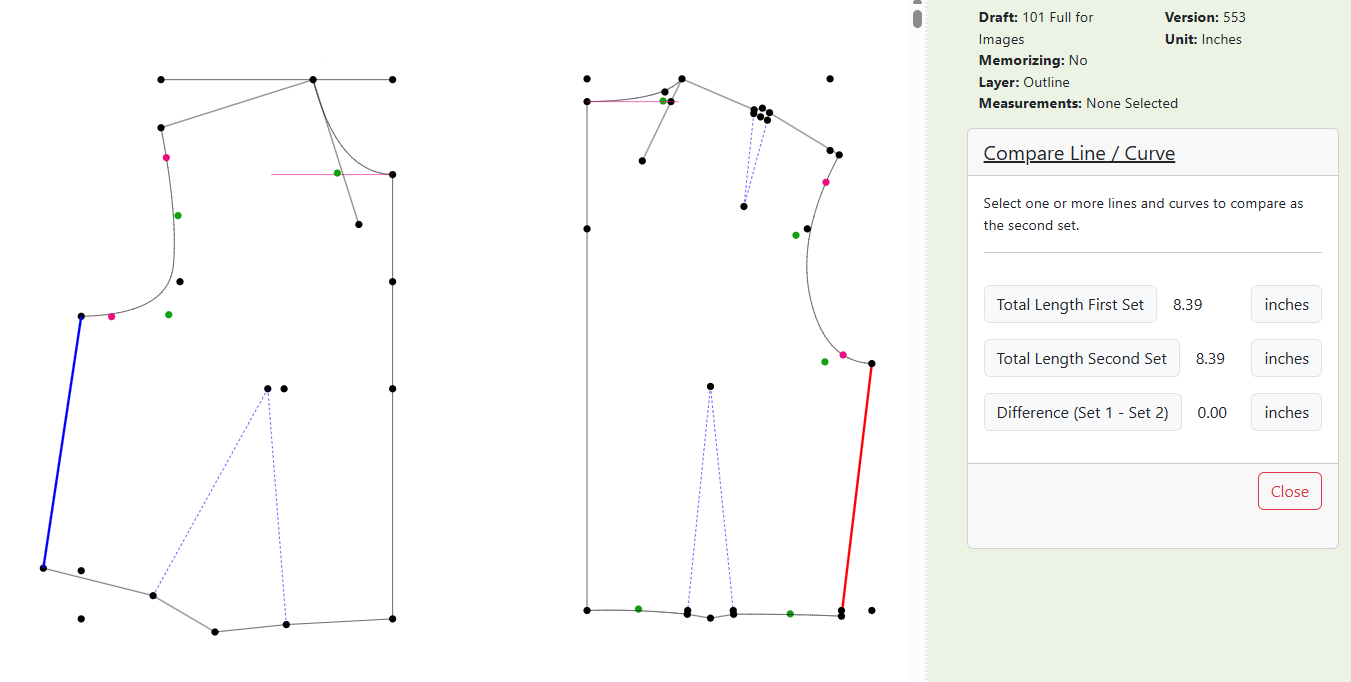The width and height of the screenshot is (1351, 682).
Task: Click the Compare Line / Curve heading
Action: coord(1079,153)
